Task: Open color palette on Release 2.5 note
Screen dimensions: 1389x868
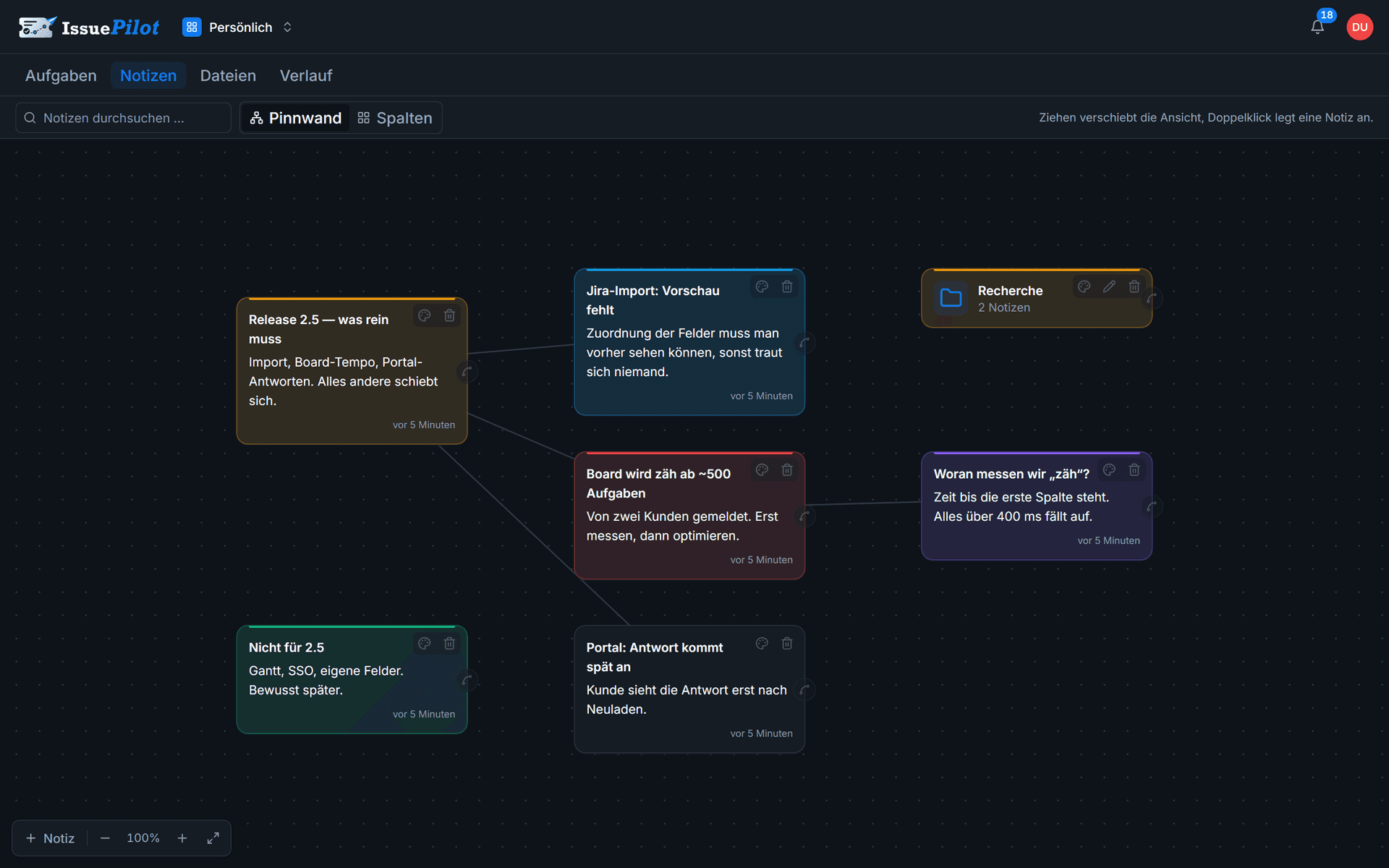Action: tap(425, 315)
